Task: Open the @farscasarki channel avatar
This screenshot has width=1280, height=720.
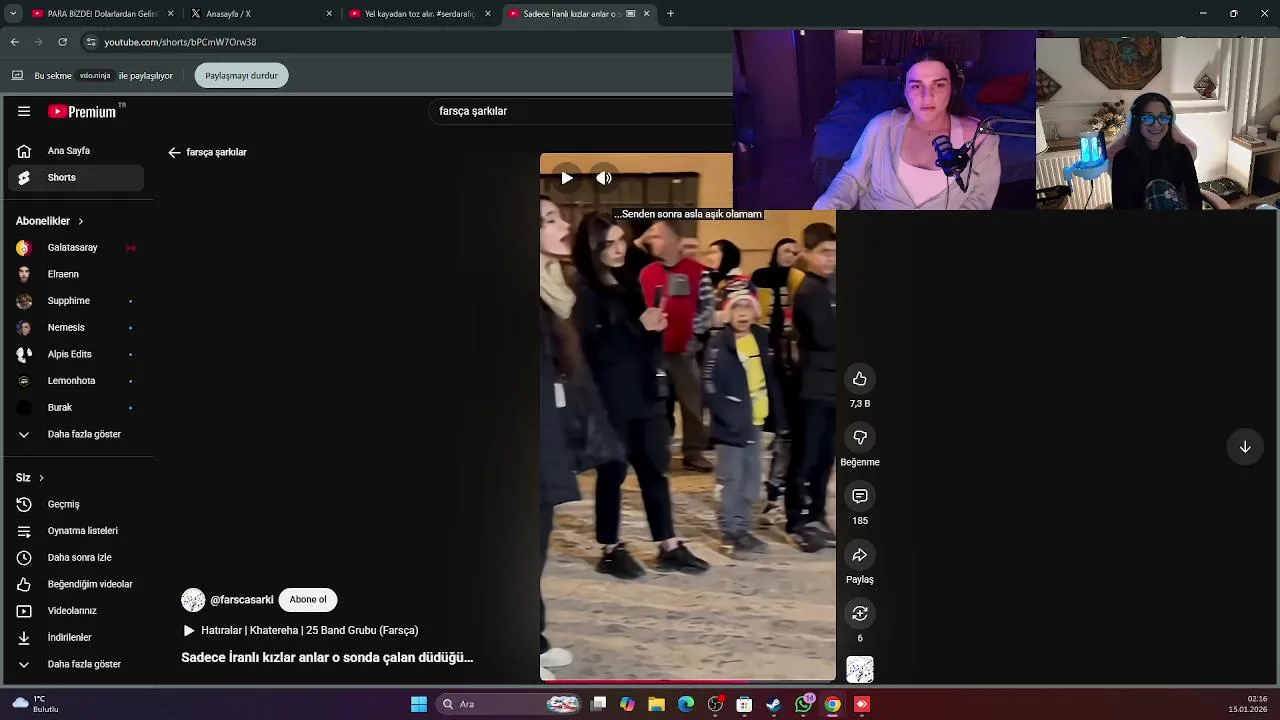Action: pyautogui.click(x=193, y=600)
